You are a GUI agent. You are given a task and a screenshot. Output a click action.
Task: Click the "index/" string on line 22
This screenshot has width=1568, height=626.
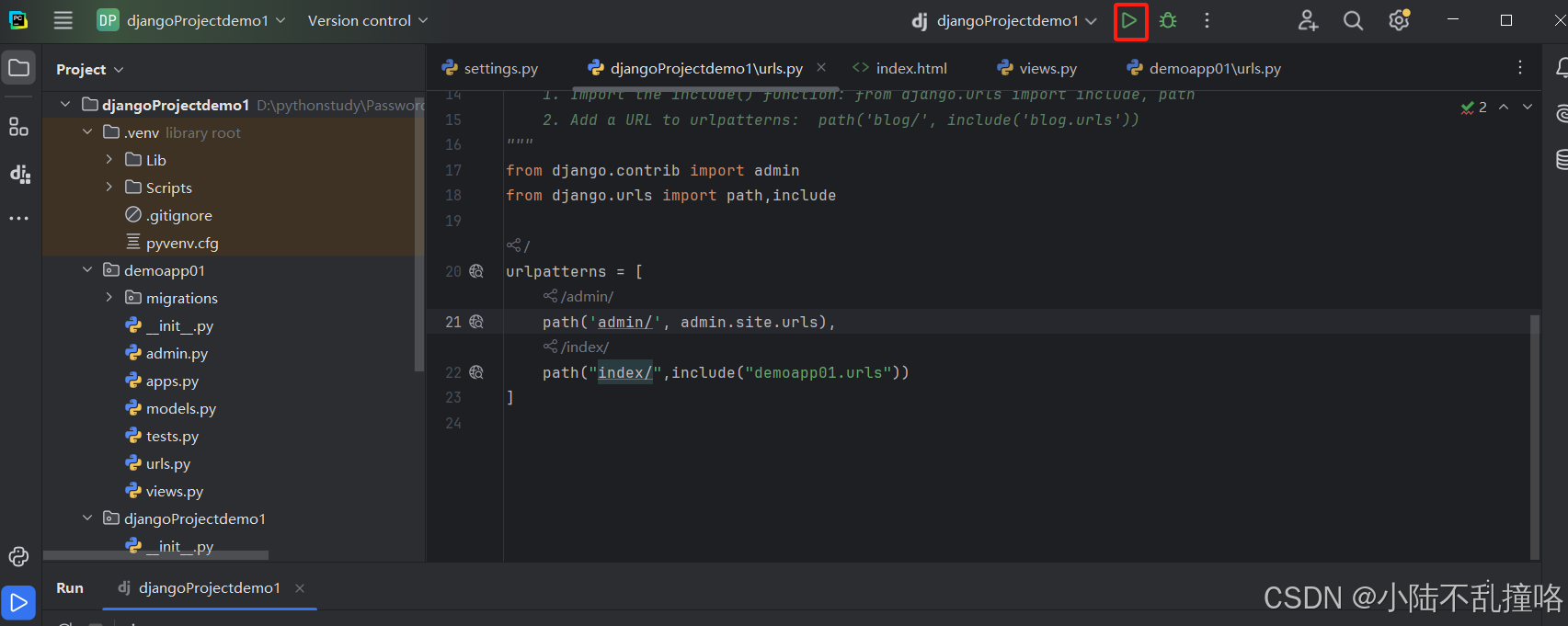coord(624,372)
